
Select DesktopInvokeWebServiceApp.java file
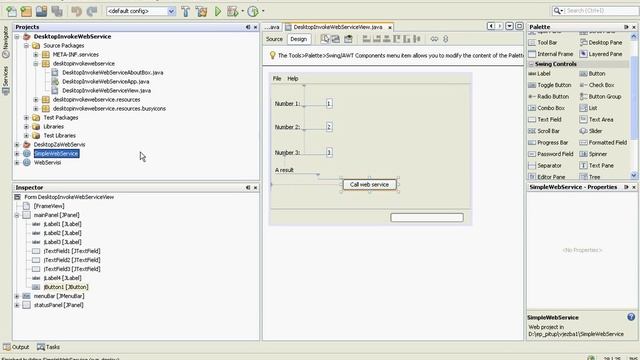pyautogui.click(x=105, y=82)
